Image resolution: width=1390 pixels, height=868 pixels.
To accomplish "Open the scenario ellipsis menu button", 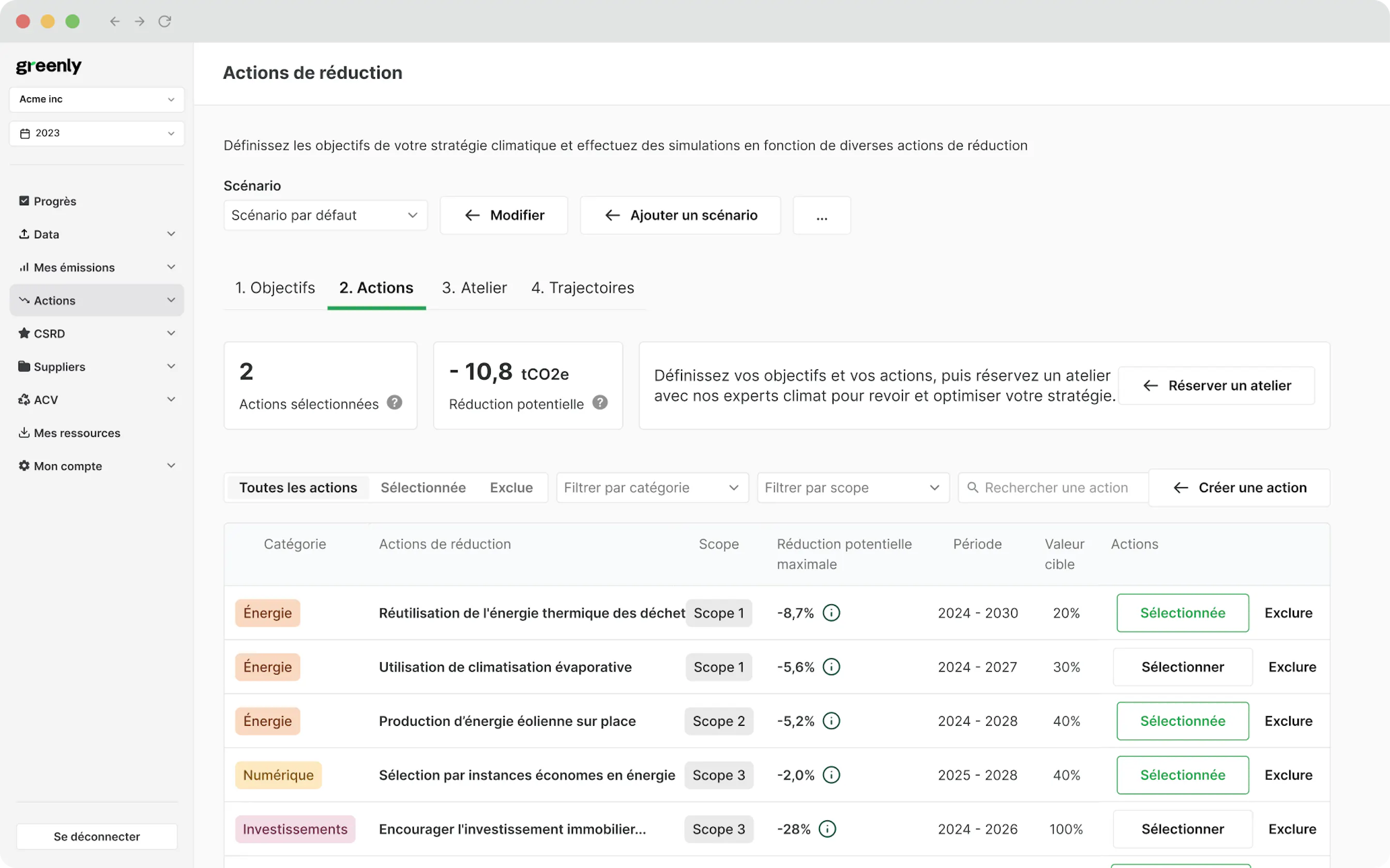I will 822,215.
